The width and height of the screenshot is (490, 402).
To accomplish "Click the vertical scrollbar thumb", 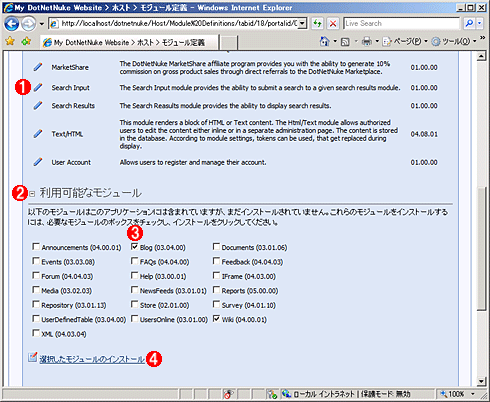I will [x=481, y=249].
